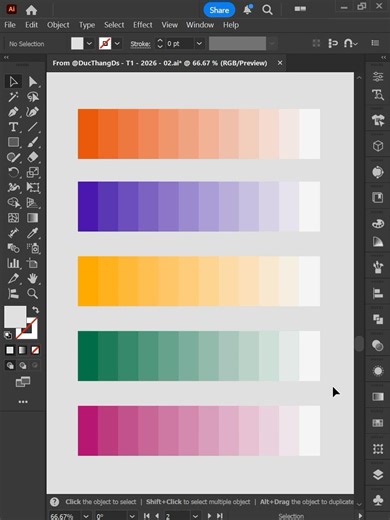Go to the previous artboard
Viewport: 390px width, 520px height.
pyautogui.click(x=157, y=516)
